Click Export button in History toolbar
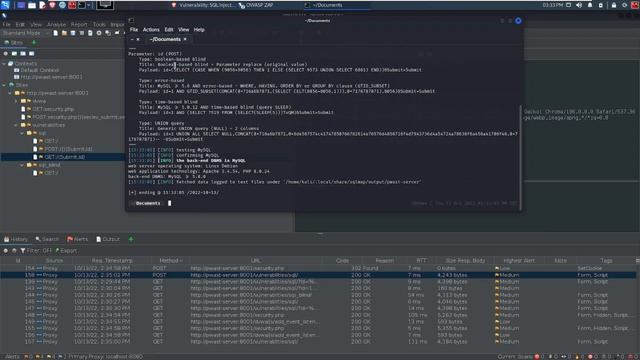 point(66,251)
